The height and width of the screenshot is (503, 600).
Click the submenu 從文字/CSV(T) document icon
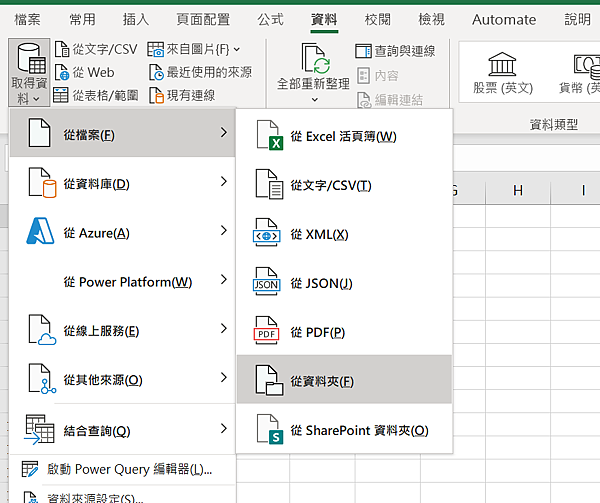pyautogui.click(x=270, y=184)
